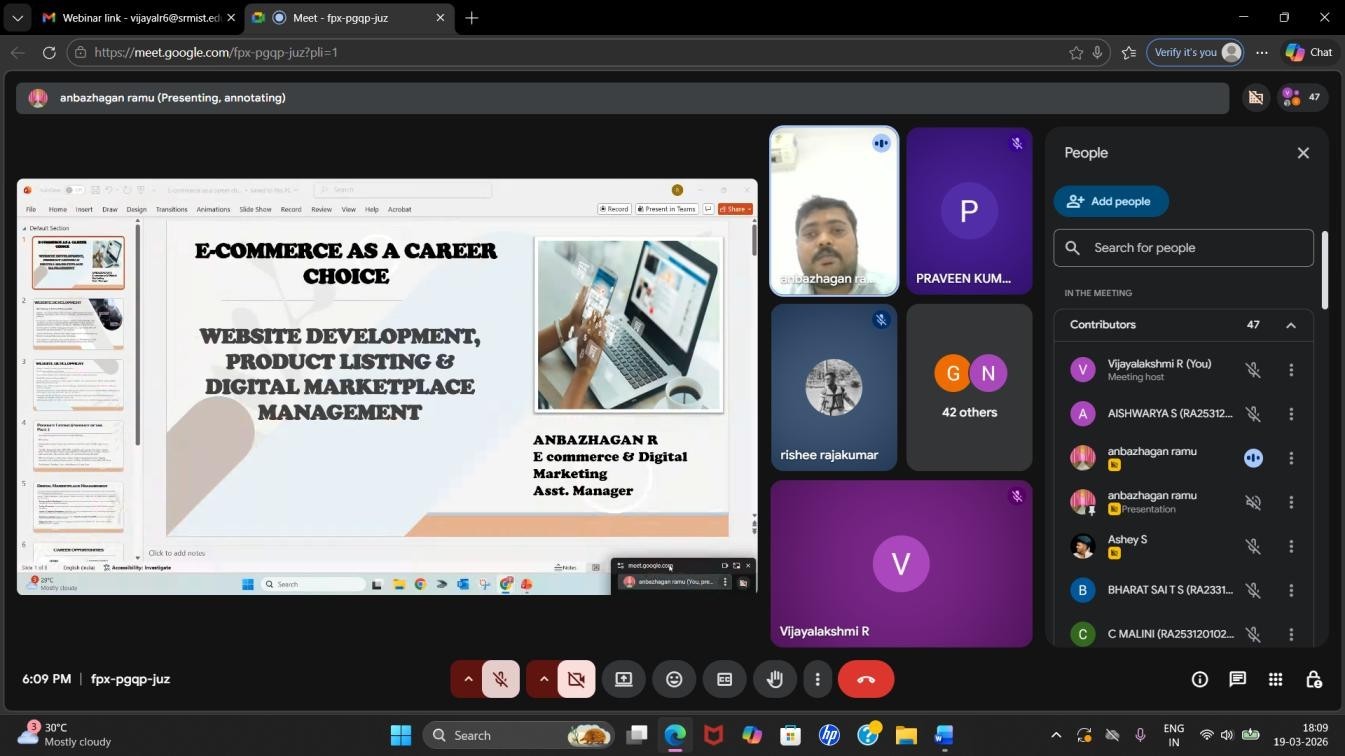The height and width of the screenshot is (756, 1345).
Task: Open options for AISHWARYA S
Action: [1291, 414]
